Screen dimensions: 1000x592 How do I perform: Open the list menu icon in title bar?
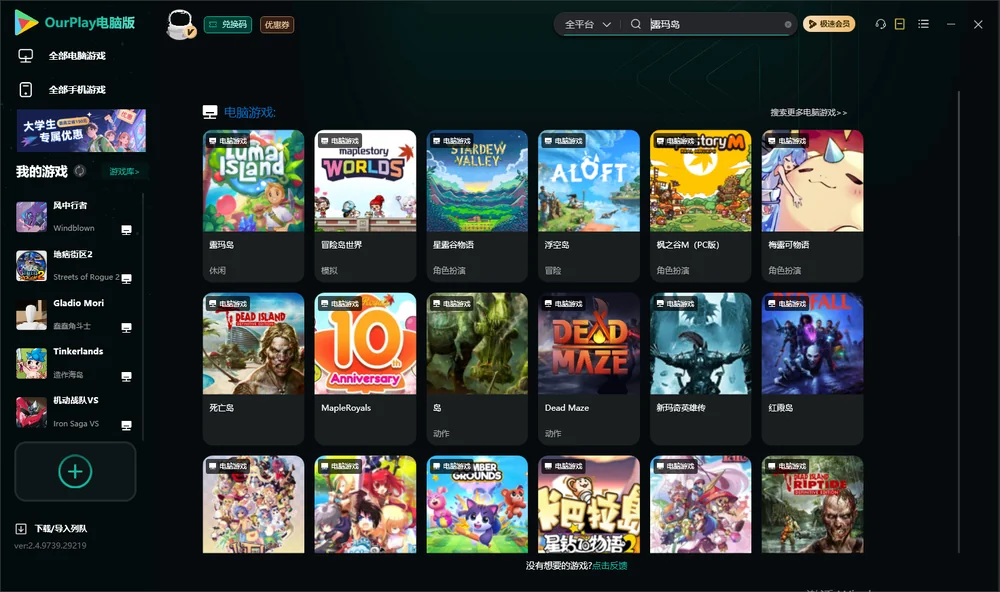click(923, 24)
